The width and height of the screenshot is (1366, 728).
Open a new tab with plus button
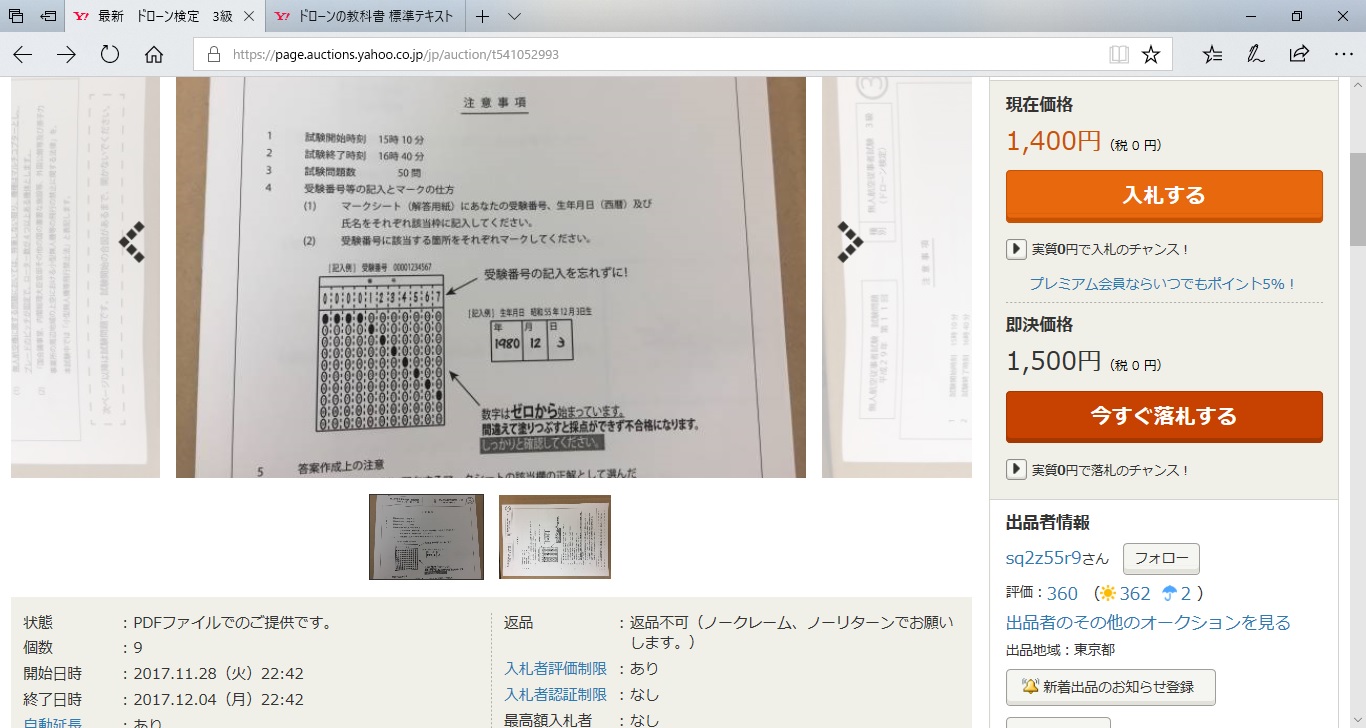(482, 17)
